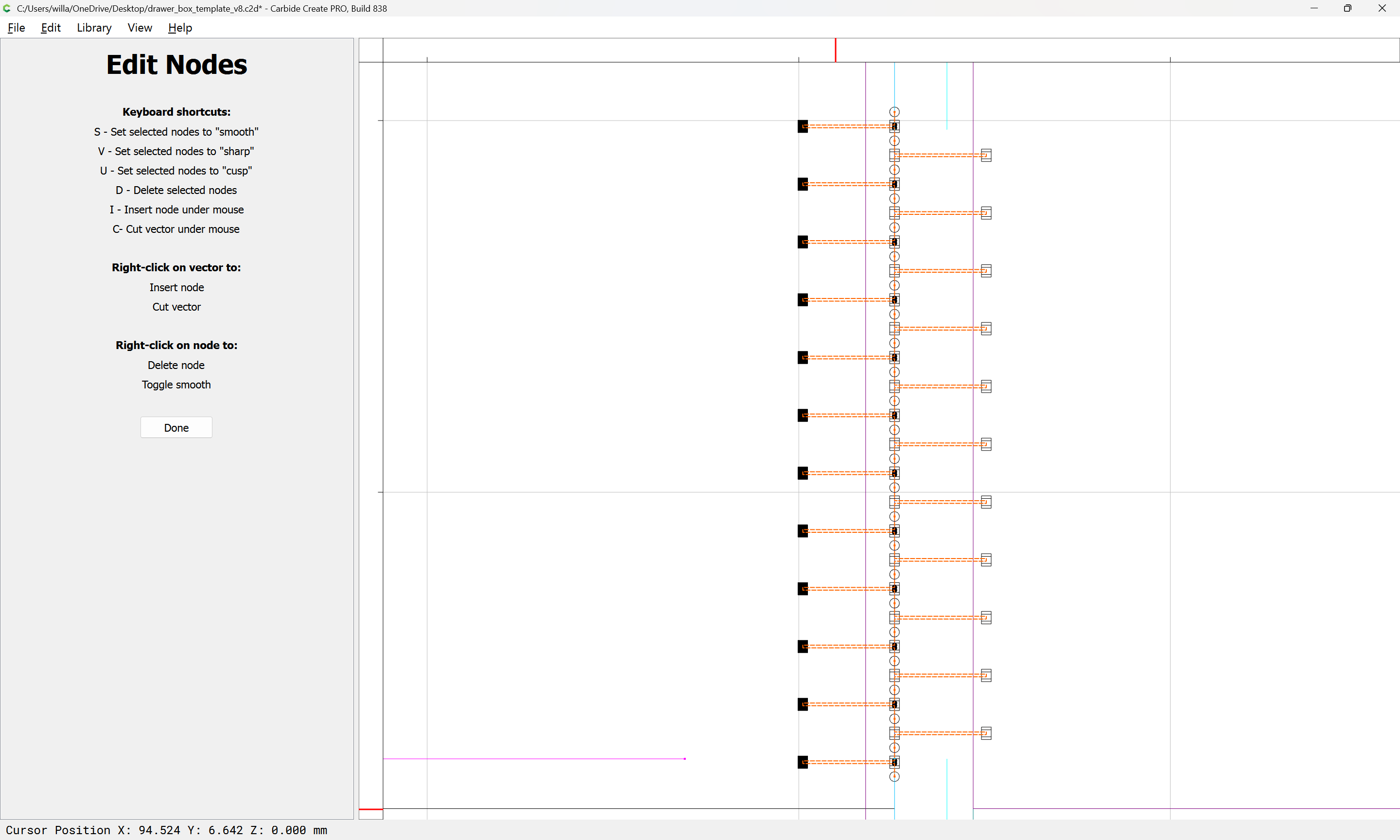
Task: Select the bottommost hollow square node on right
Action: (x=986, y=733)
